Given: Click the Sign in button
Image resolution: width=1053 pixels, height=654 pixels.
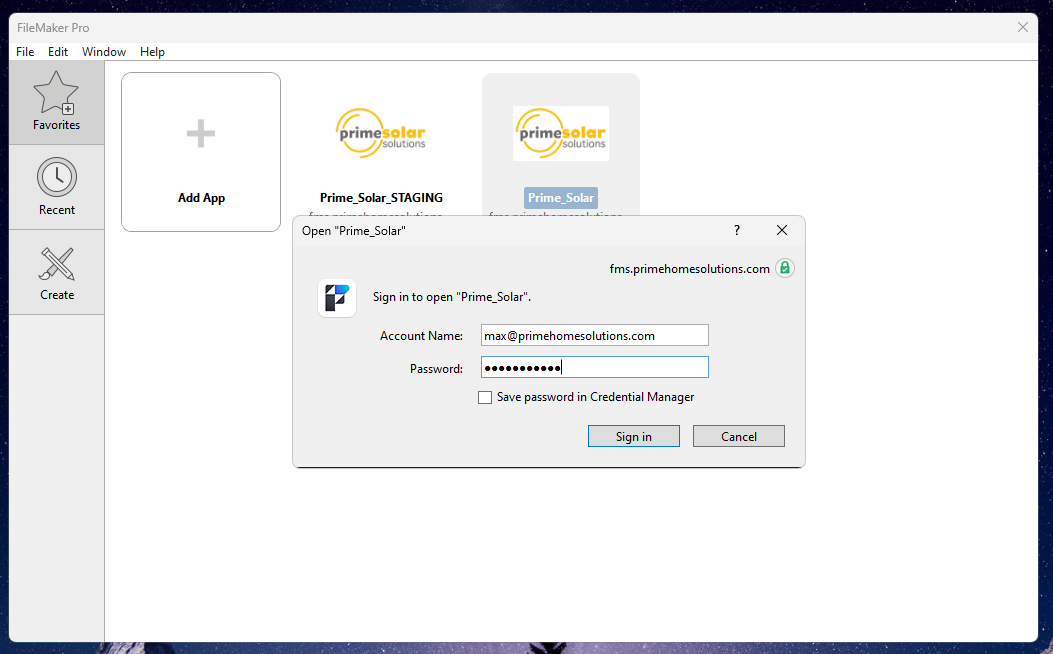Looking at the screenshot, I should pos(633,436).
